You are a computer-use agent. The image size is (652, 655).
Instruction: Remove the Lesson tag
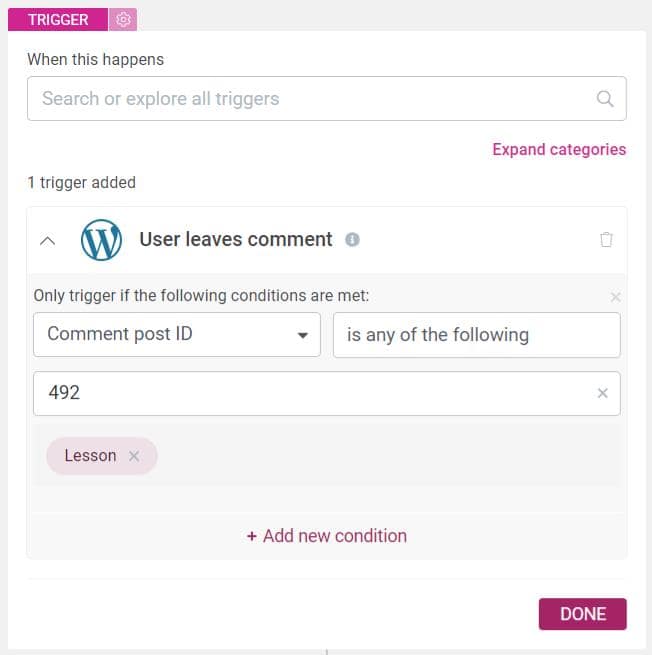(134, 456)
